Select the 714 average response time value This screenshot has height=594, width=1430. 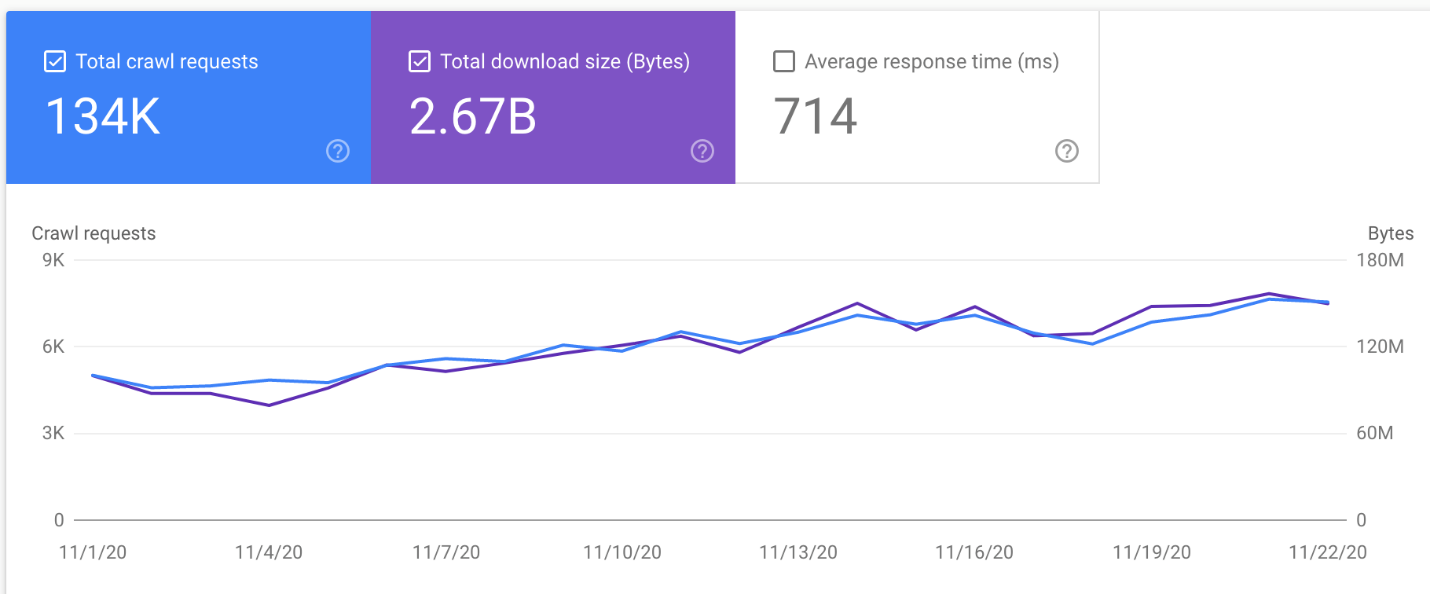pos(816,116)
